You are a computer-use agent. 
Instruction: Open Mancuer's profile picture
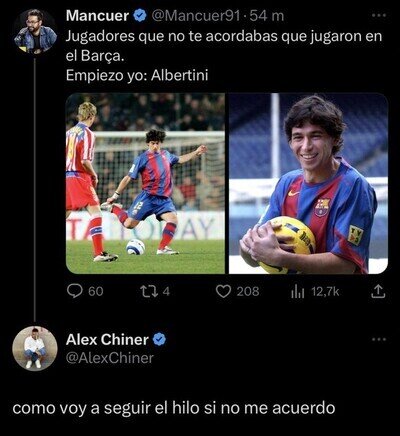(35, 31)
